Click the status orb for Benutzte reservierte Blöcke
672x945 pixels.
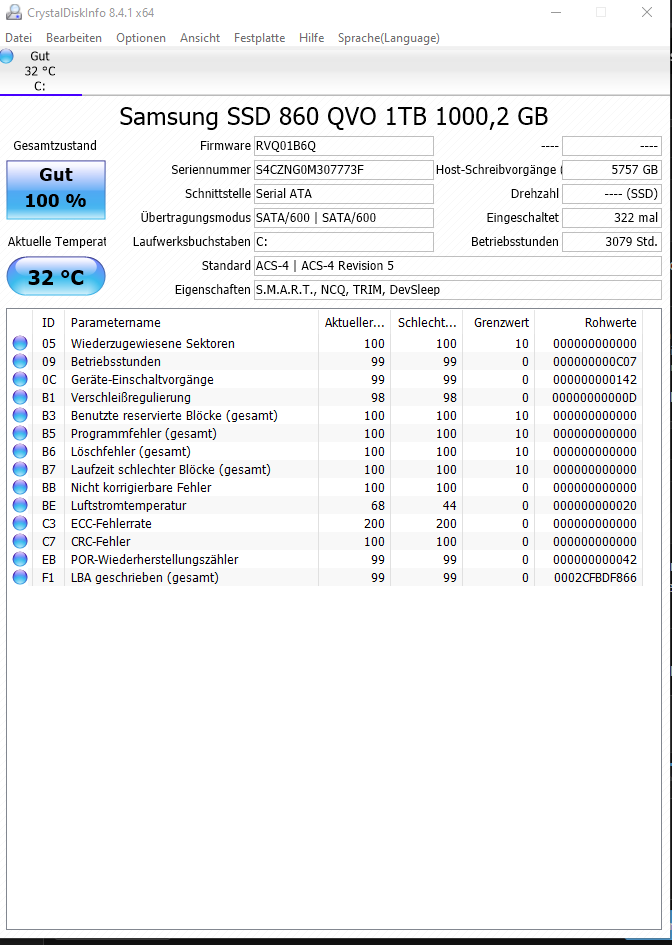20,415
